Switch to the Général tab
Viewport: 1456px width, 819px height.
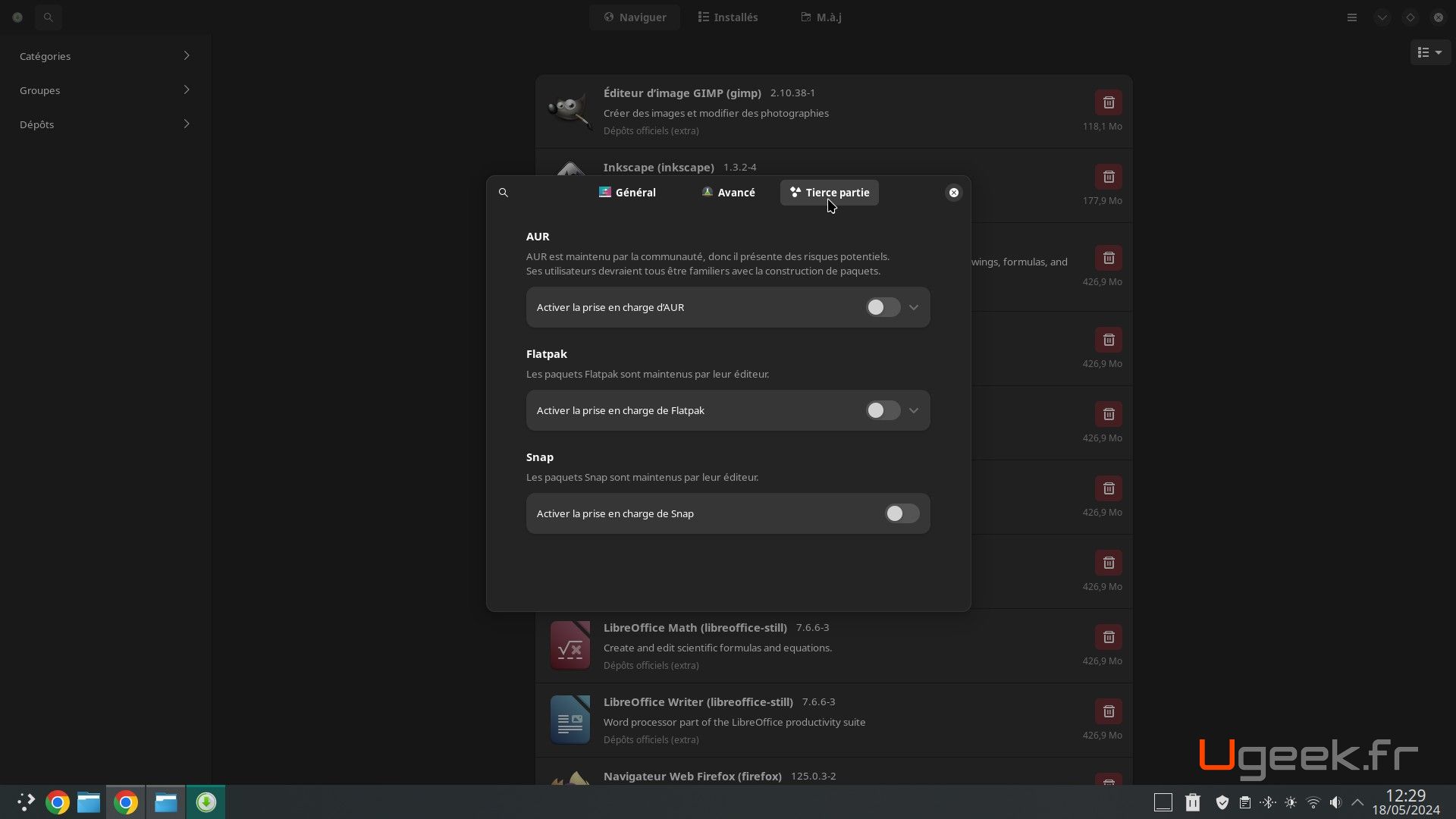626,193
